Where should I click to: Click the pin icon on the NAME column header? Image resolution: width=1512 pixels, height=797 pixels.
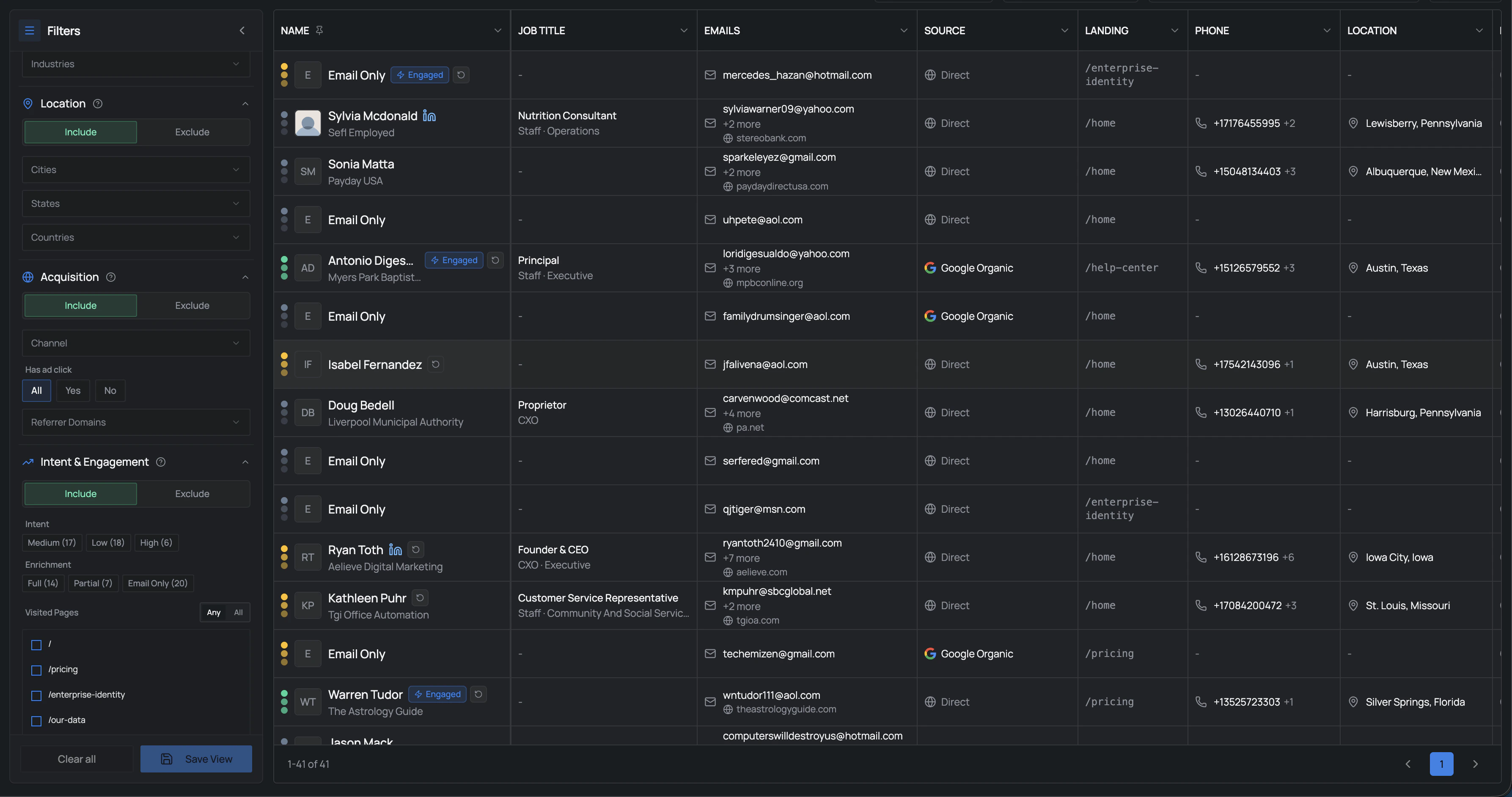pyautogui.click(x=319, y=30)
